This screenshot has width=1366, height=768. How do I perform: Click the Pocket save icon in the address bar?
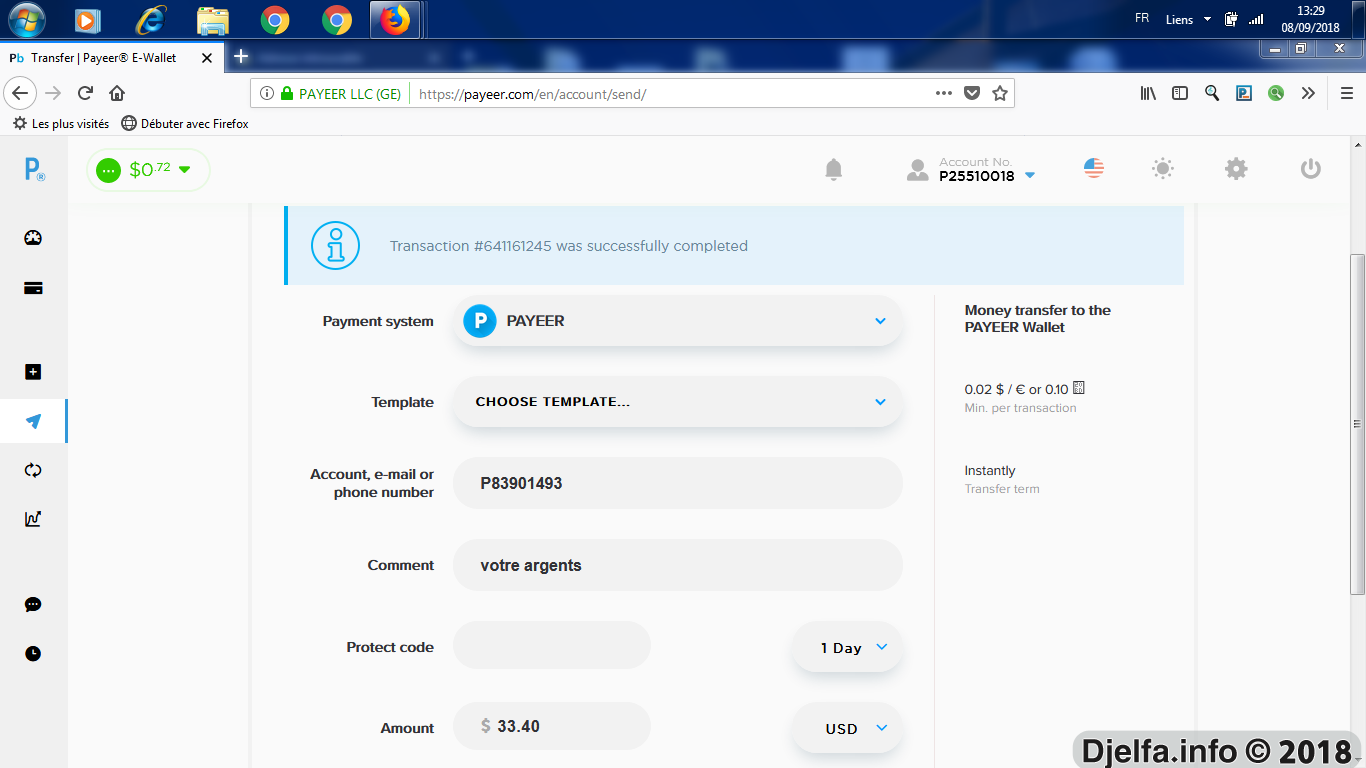coord(971,93)
